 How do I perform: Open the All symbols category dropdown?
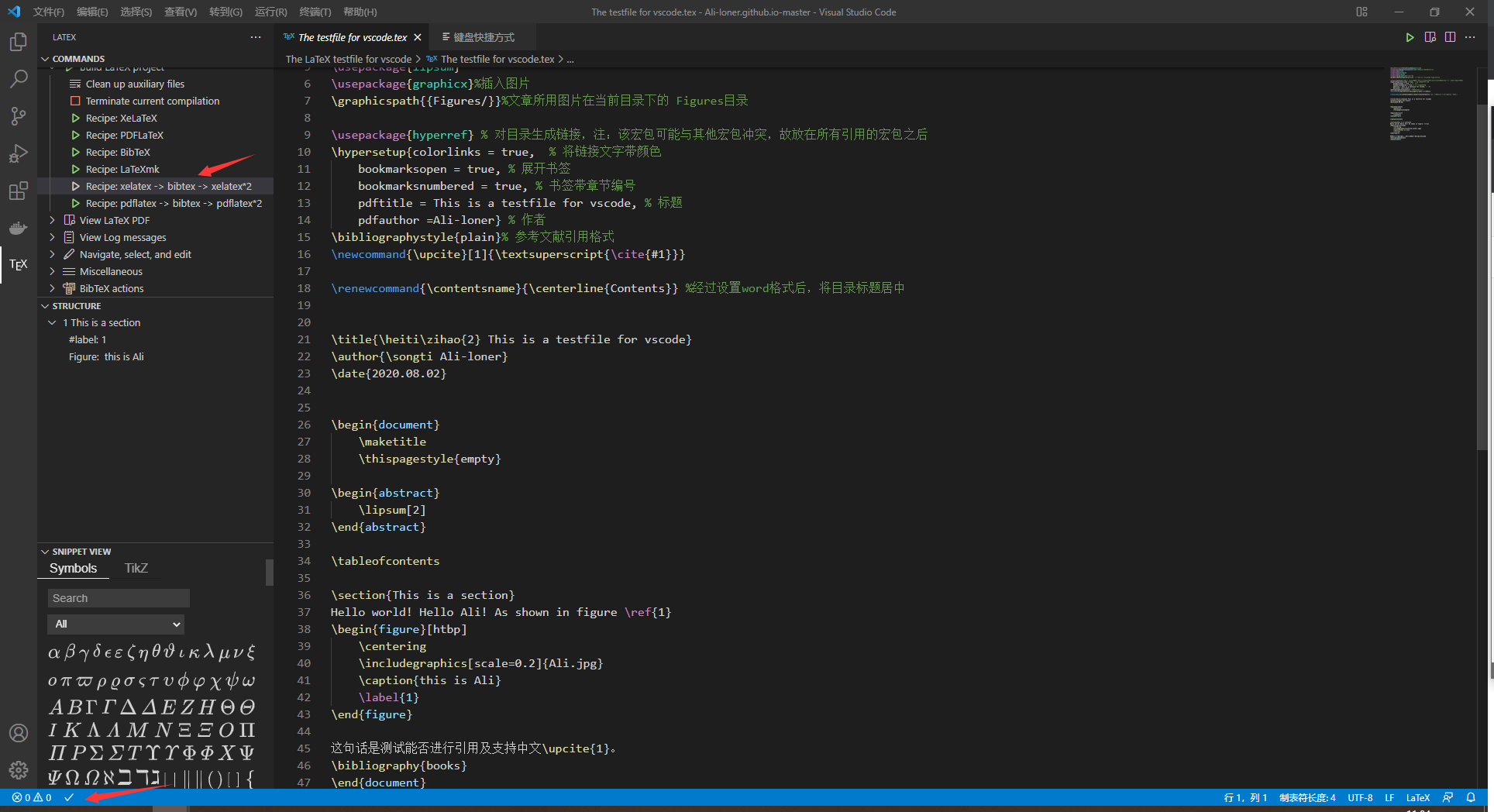point(116,624)
